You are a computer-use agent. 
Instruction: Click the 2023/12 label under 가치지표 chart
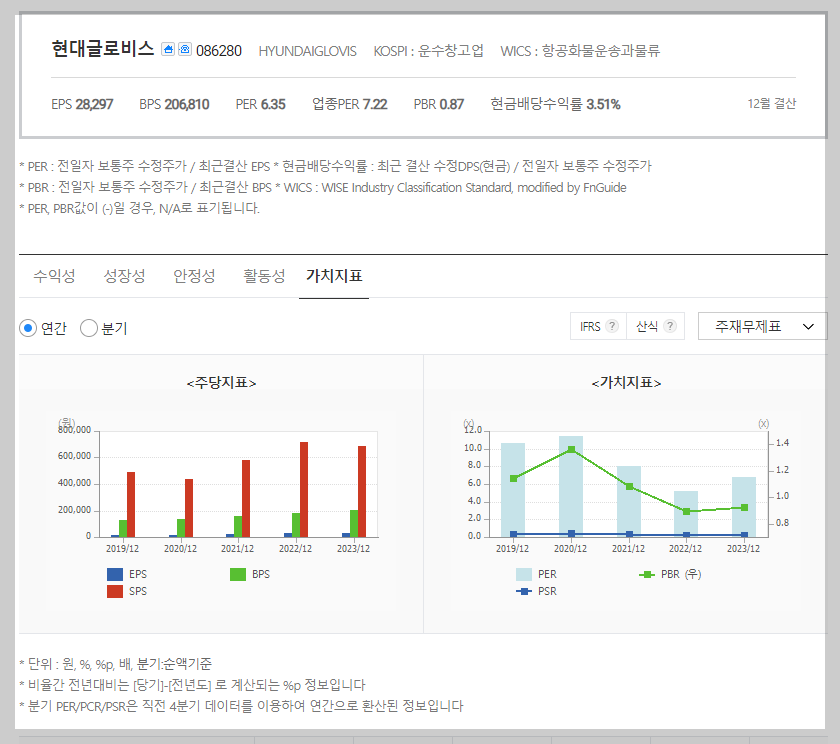click(744, 548)
